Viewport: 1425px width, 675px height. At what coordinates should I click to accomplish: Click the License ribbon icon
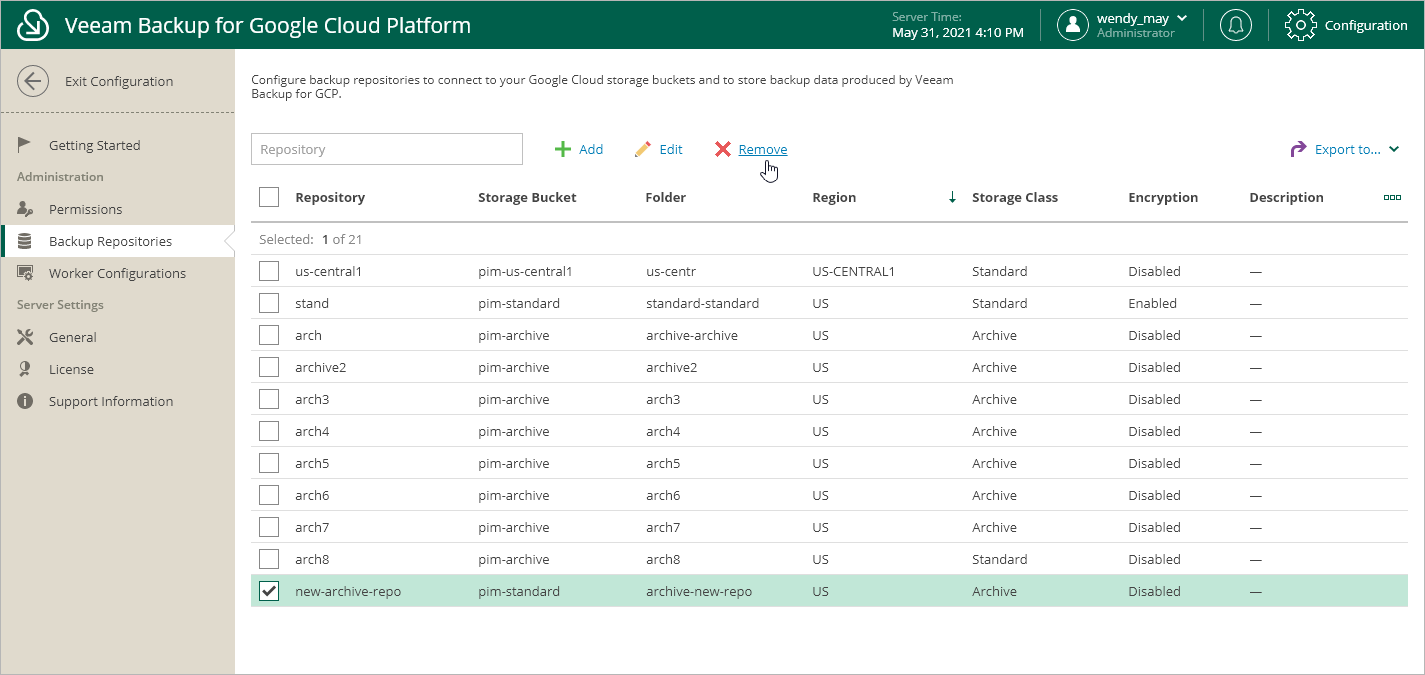(x=25, y=369)
